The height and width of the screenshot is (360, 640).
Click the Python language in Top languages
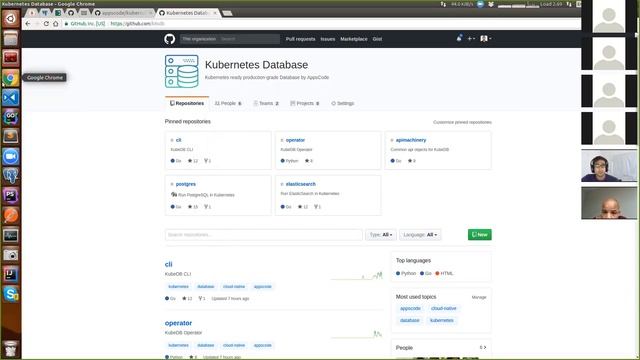click(x=406, y=273)
